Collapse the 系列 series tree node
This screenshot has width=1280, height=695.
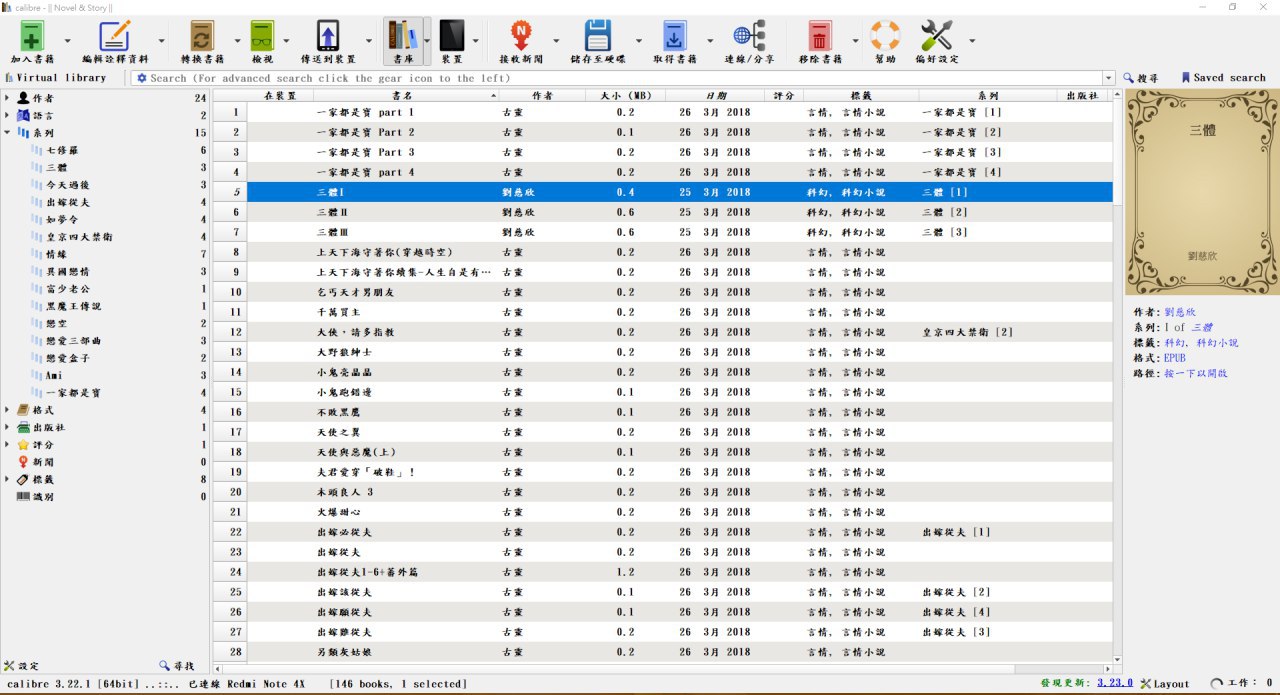pos(8,132)
